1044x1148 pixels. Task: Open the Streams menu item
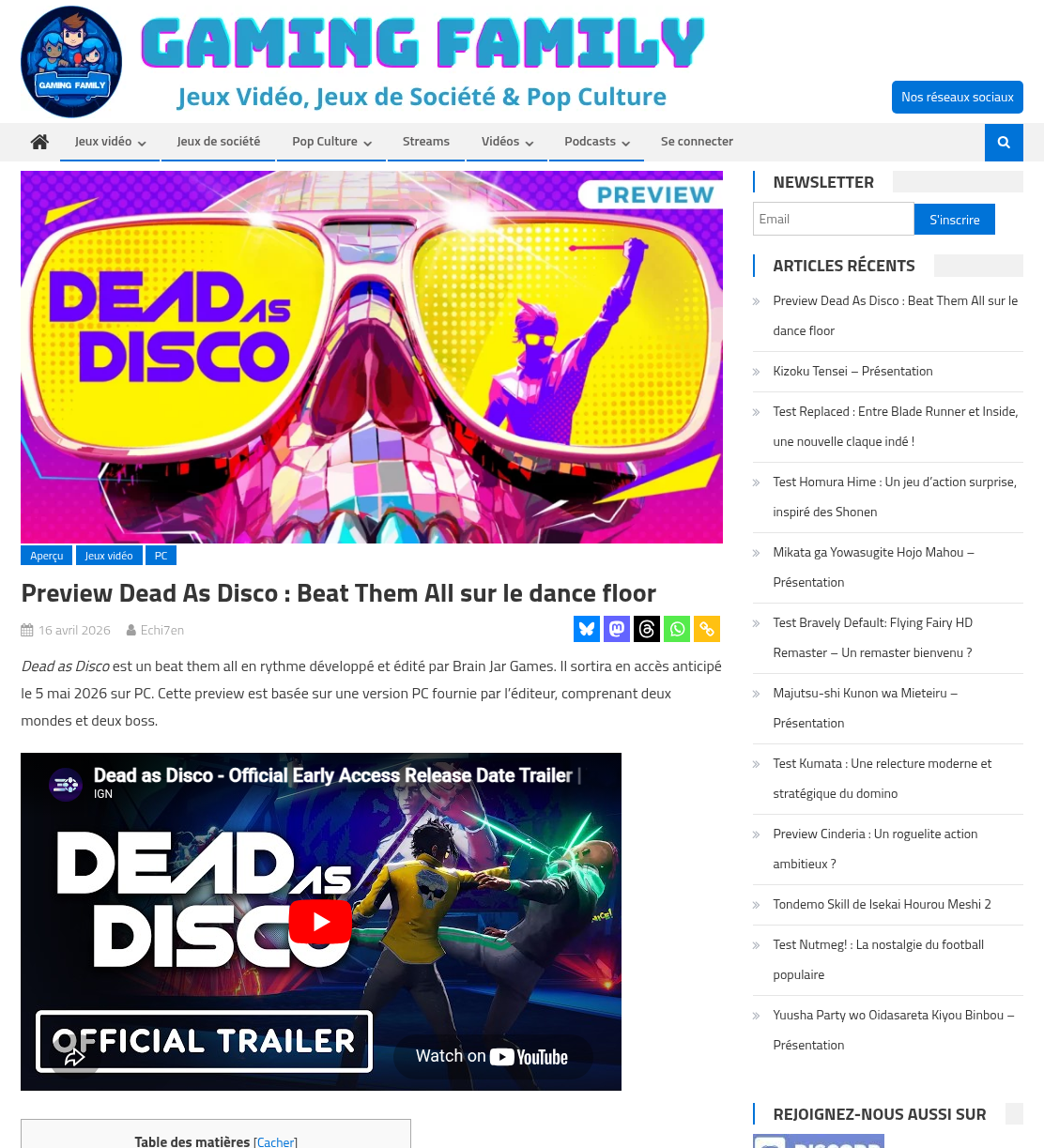(x=426, y=142)
